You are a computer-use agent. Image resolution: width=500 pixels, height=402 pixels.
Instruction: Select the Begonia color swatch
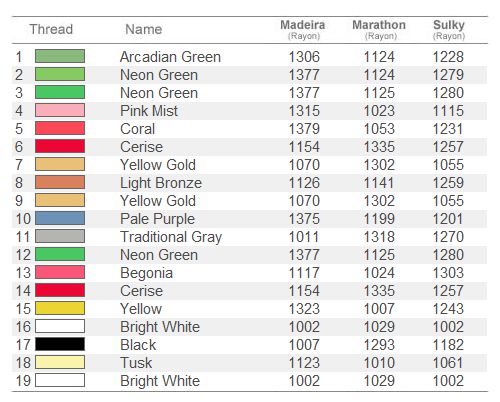[60, 272]
